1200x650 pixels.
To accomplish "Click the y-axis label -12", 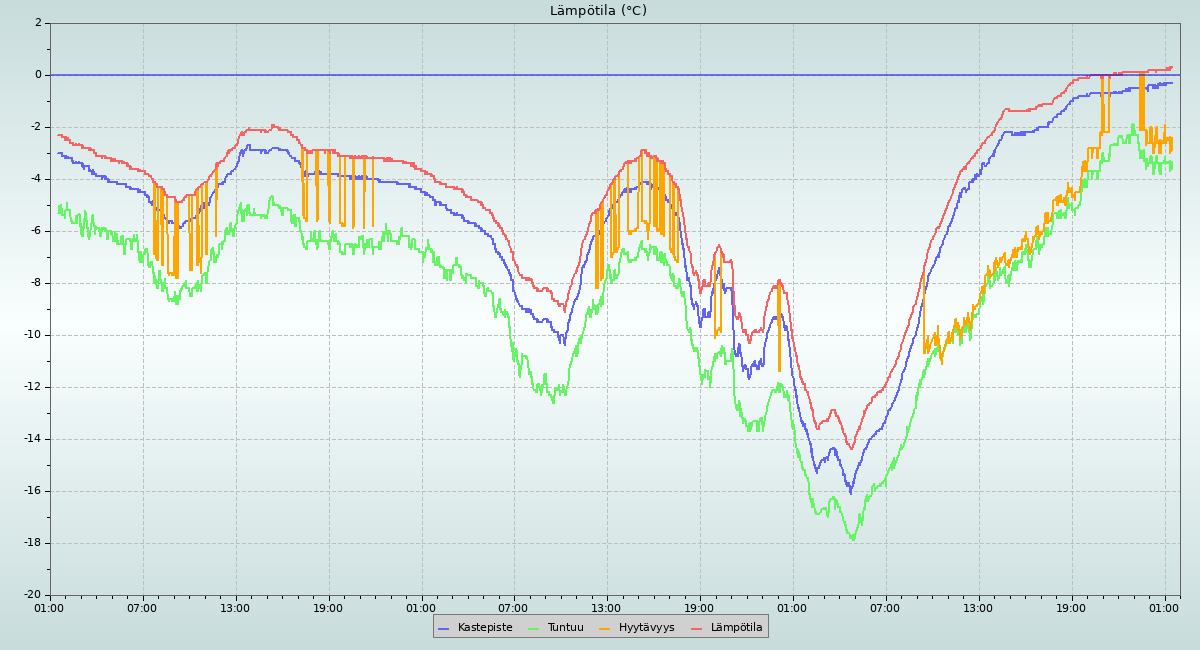I will 32,387.
